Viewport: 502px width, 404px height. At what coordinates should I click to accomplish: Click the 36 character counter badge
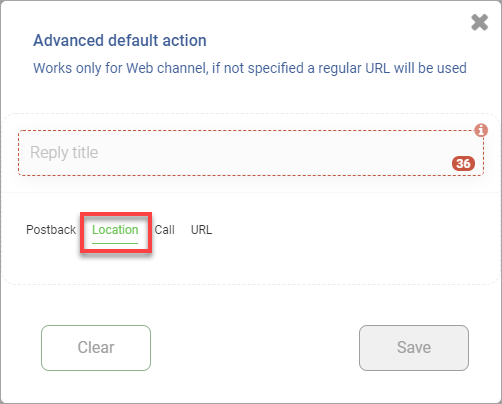(463, 163)
